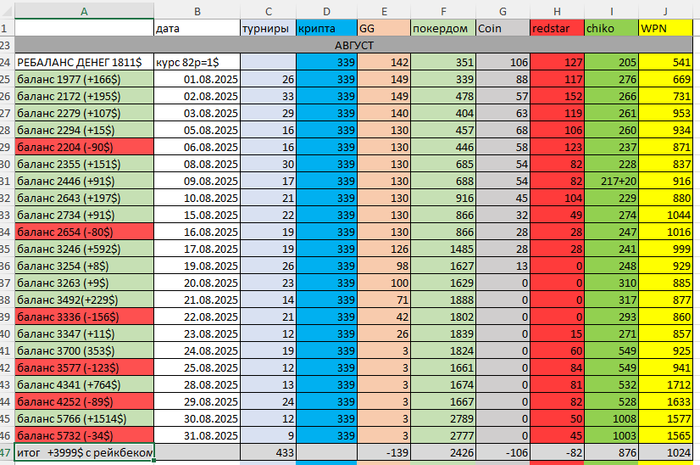This screenshot has width=700, height=465.
Task: Select date cell 17.08.2025
Action: point(197,249)
